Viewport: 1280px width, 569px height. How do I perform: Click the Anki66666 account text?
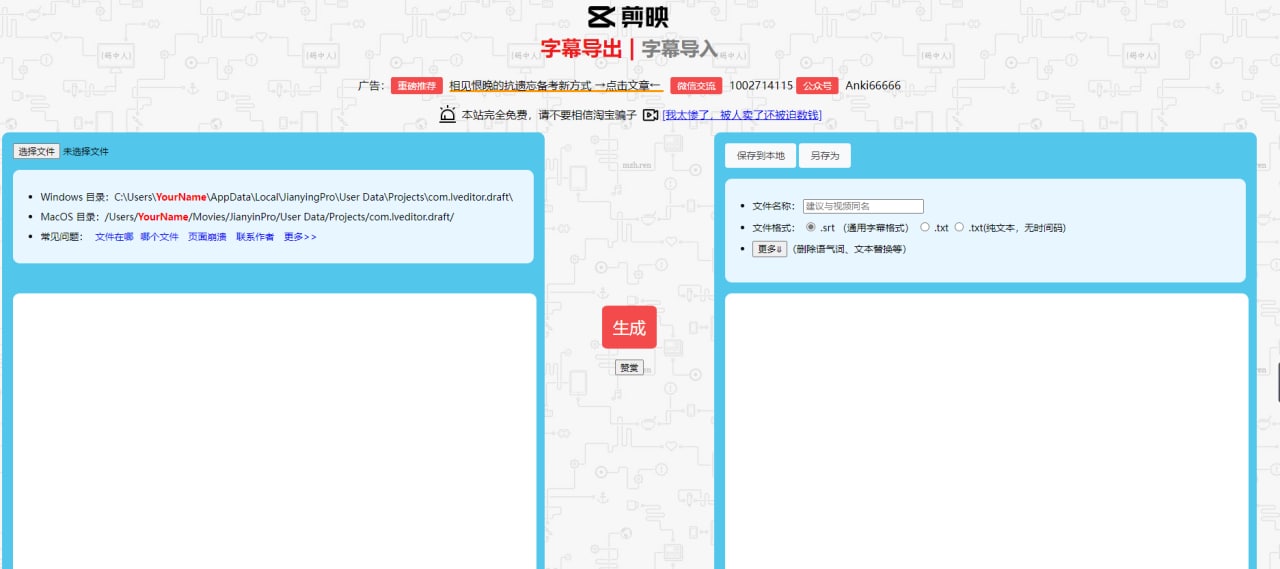click(873, 86)
